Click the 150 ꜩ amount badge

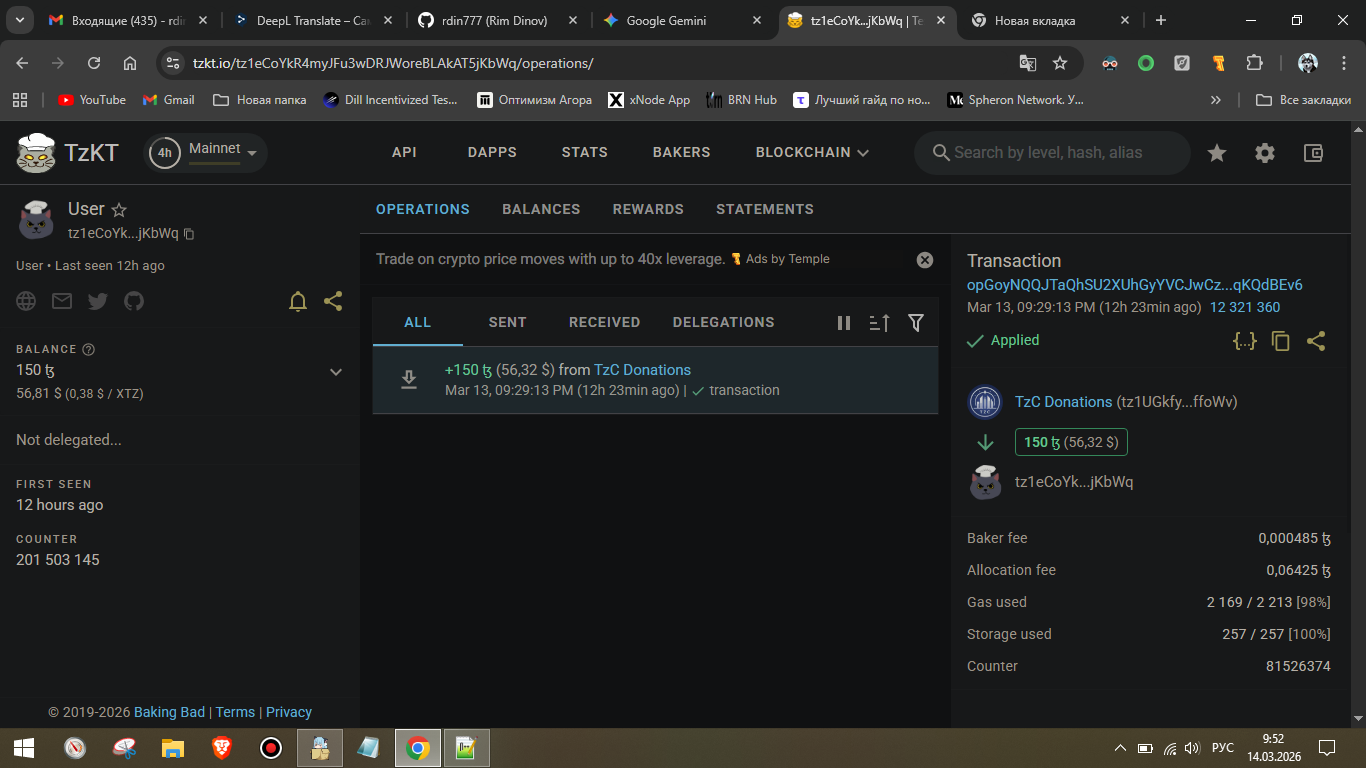pyautogui.click(x=1072, y=442)
